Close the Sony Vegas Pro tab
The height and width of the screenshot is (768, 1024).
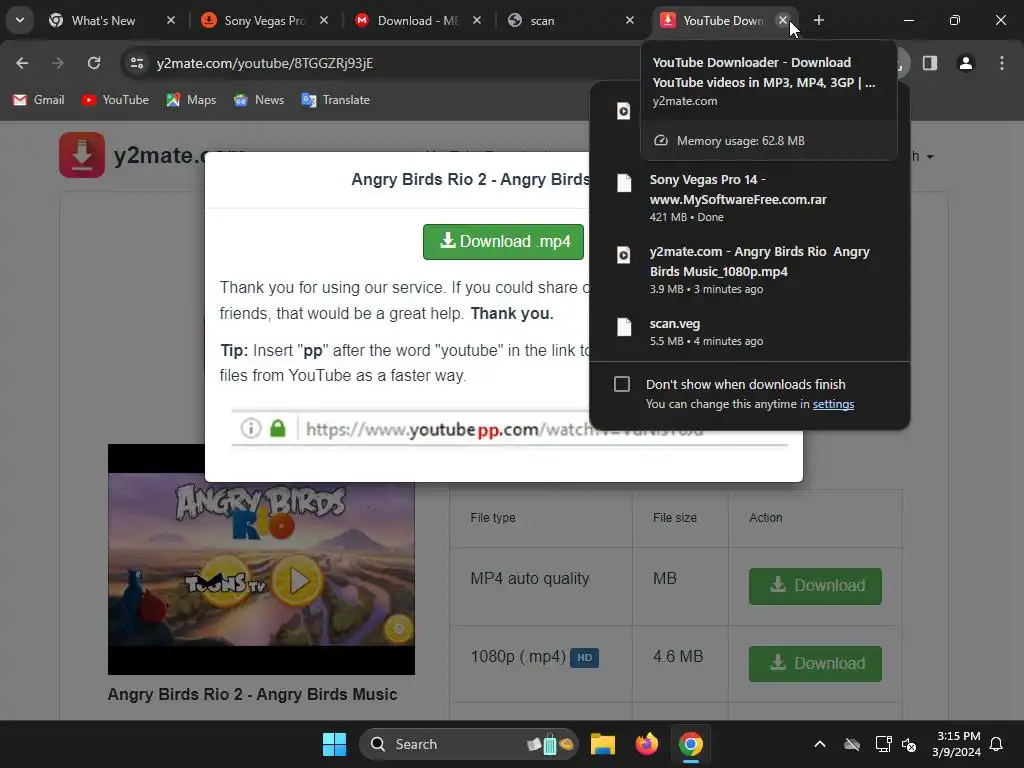tap(323, 20)
